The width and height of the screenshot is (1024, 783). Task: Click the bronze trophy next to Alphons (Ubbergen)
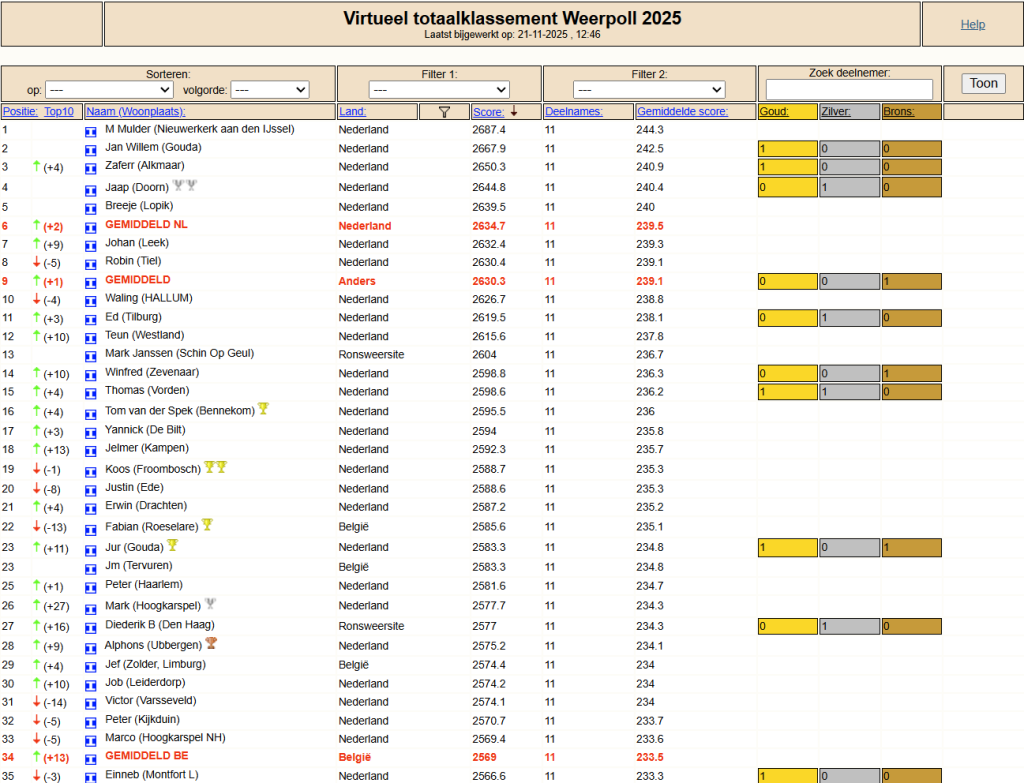211,643
